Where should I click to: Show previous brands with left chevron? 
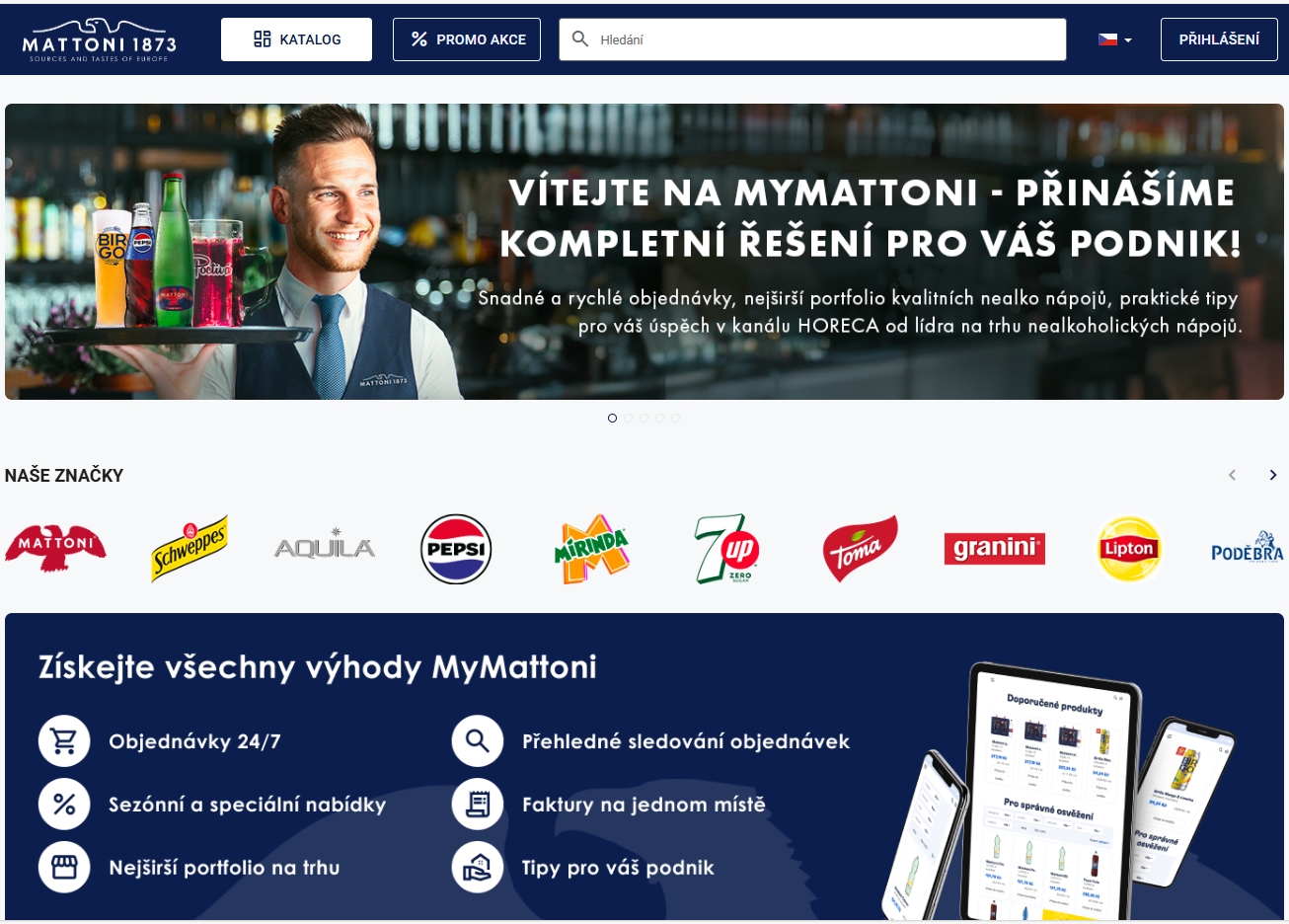point(1232,475)
